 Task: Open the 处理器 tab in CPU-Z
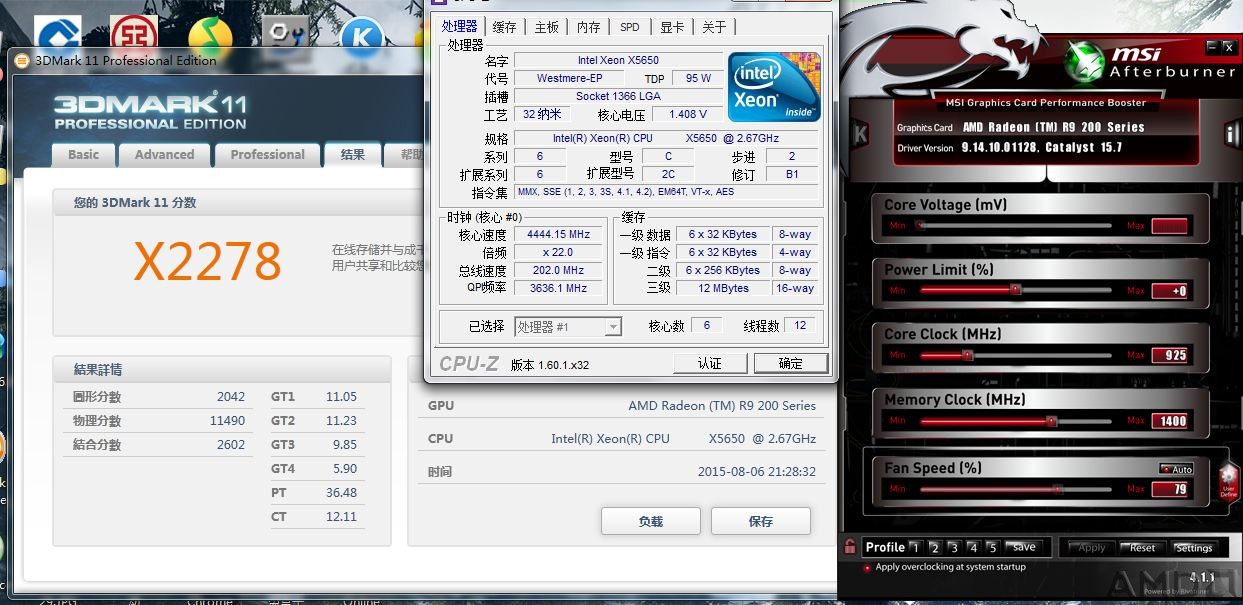point(460,27)
